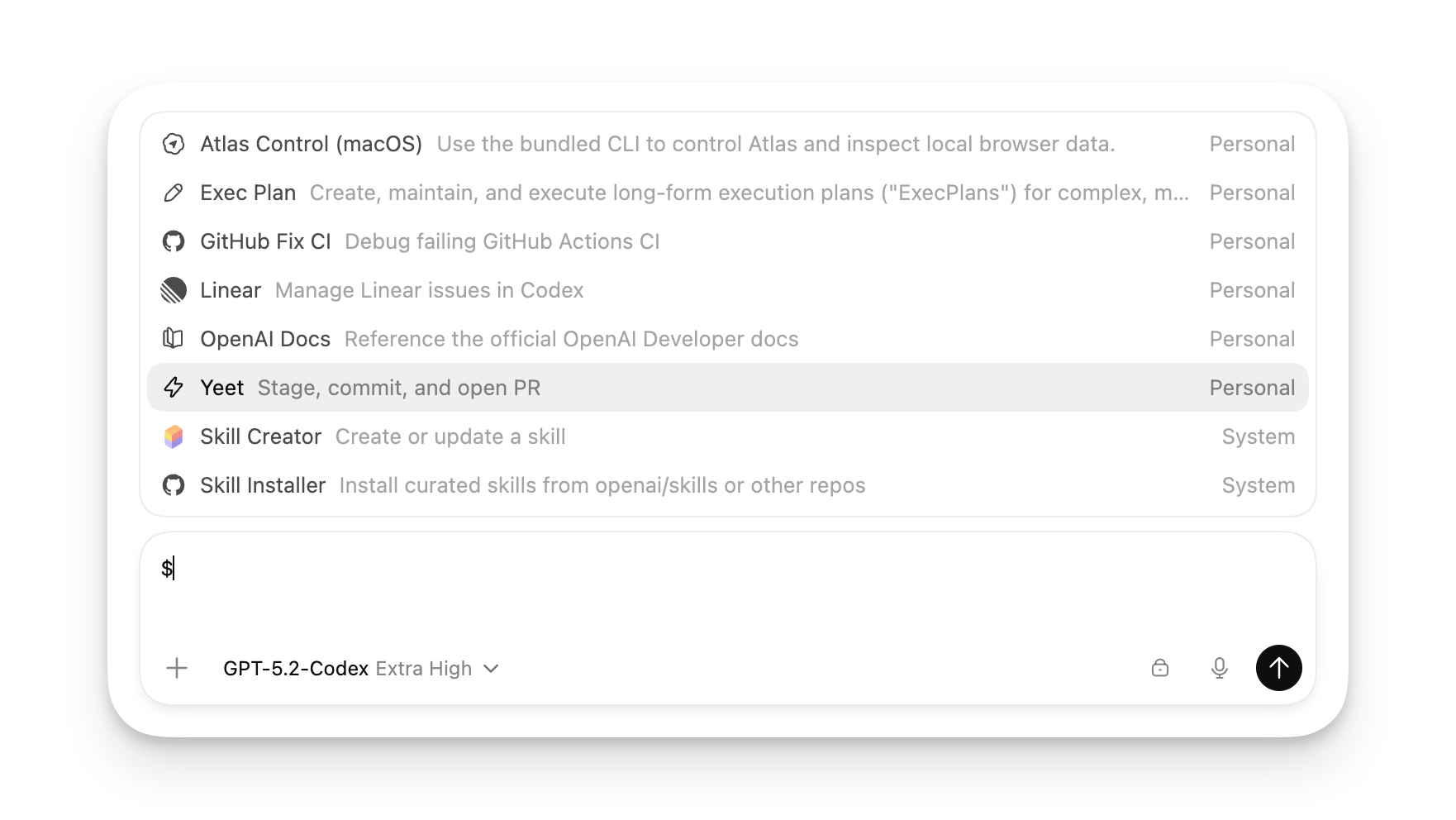Click the GitHub icon beside GitHub Fix CI
1456x820 pixels.
coord(174,241)
